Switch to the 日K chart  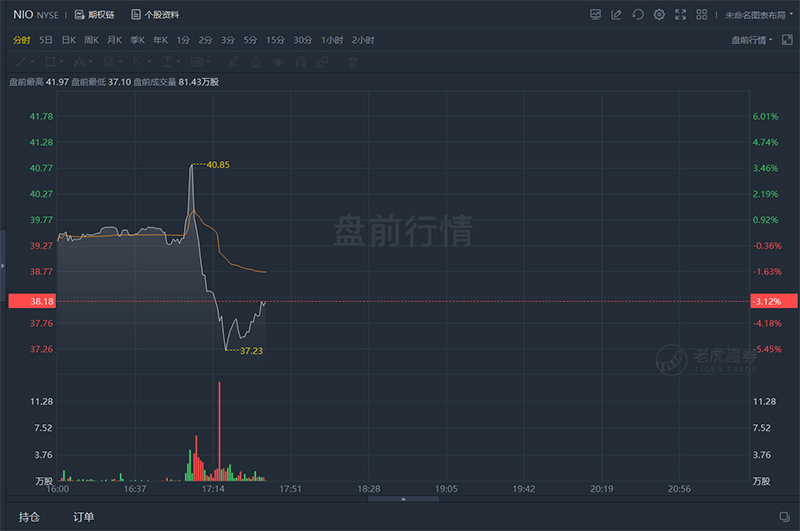point(69,40)
